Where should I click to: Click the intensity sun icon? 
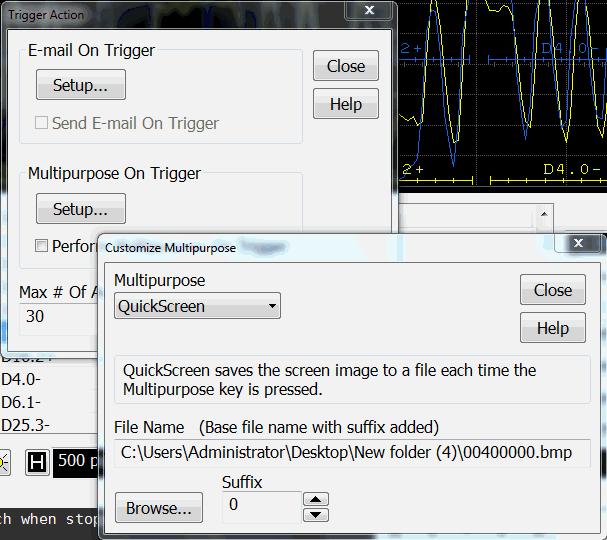click(x=4, y=462)
